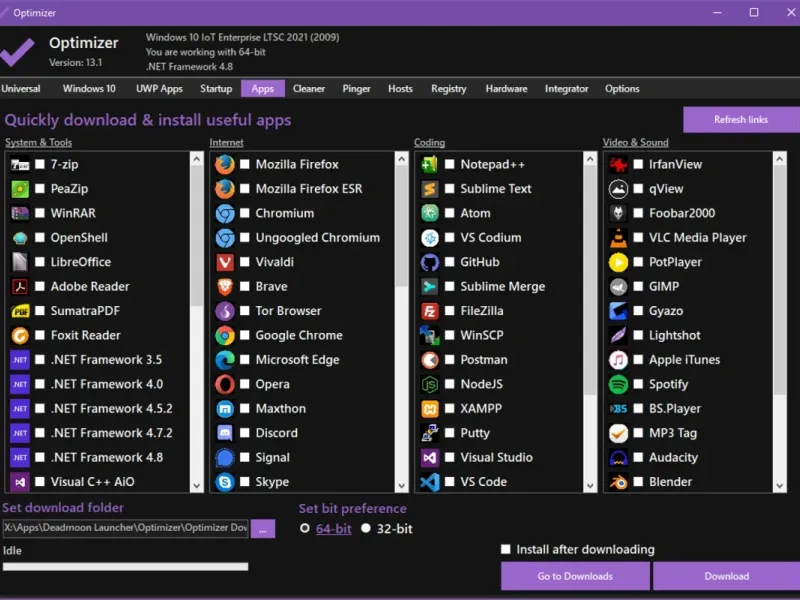Open the Hosts tab
Image resolution: width=800 pixels, height=600 pixels.
pyautogui.click(x=400, y=89)
